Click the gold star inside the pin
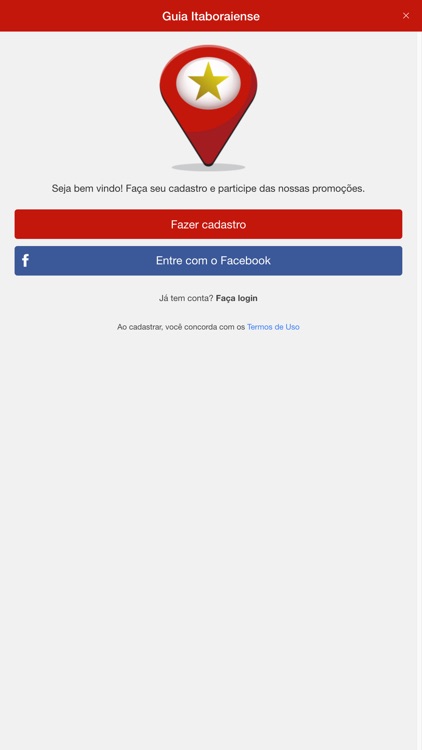This screenshot has height=750, width=422. (x=208, y=82)
